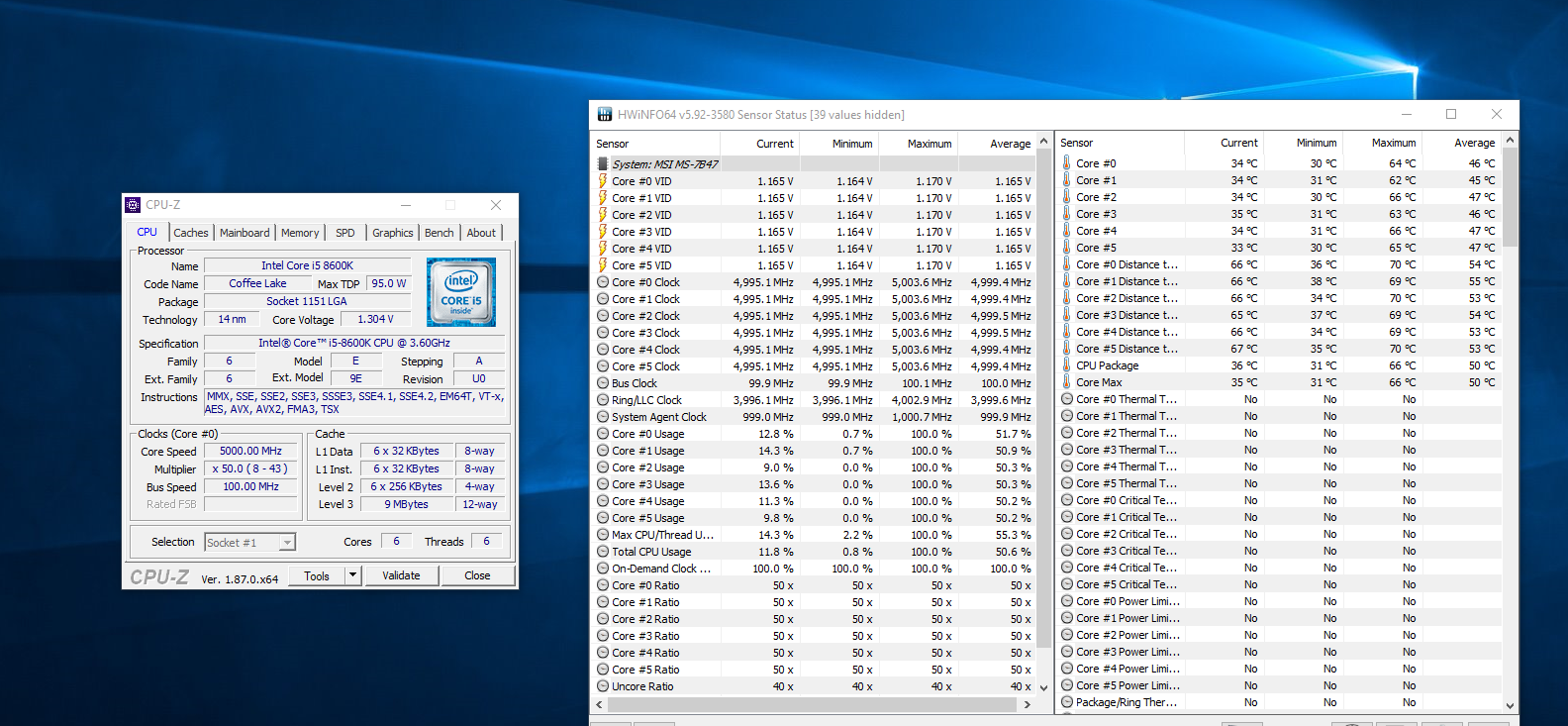The height and width of the screenshot is (726, 1568).
Task: Click the left pane scroll-up arrow
Action: coord(1043,142)
